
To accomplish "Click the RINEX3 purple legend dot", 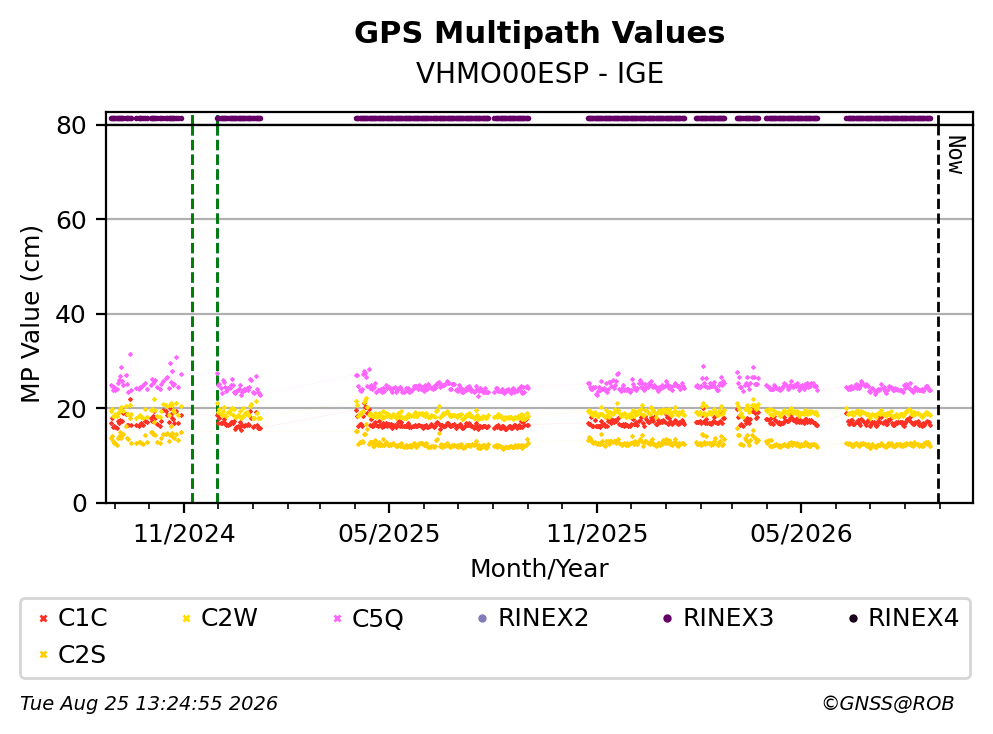I will 667,618.
